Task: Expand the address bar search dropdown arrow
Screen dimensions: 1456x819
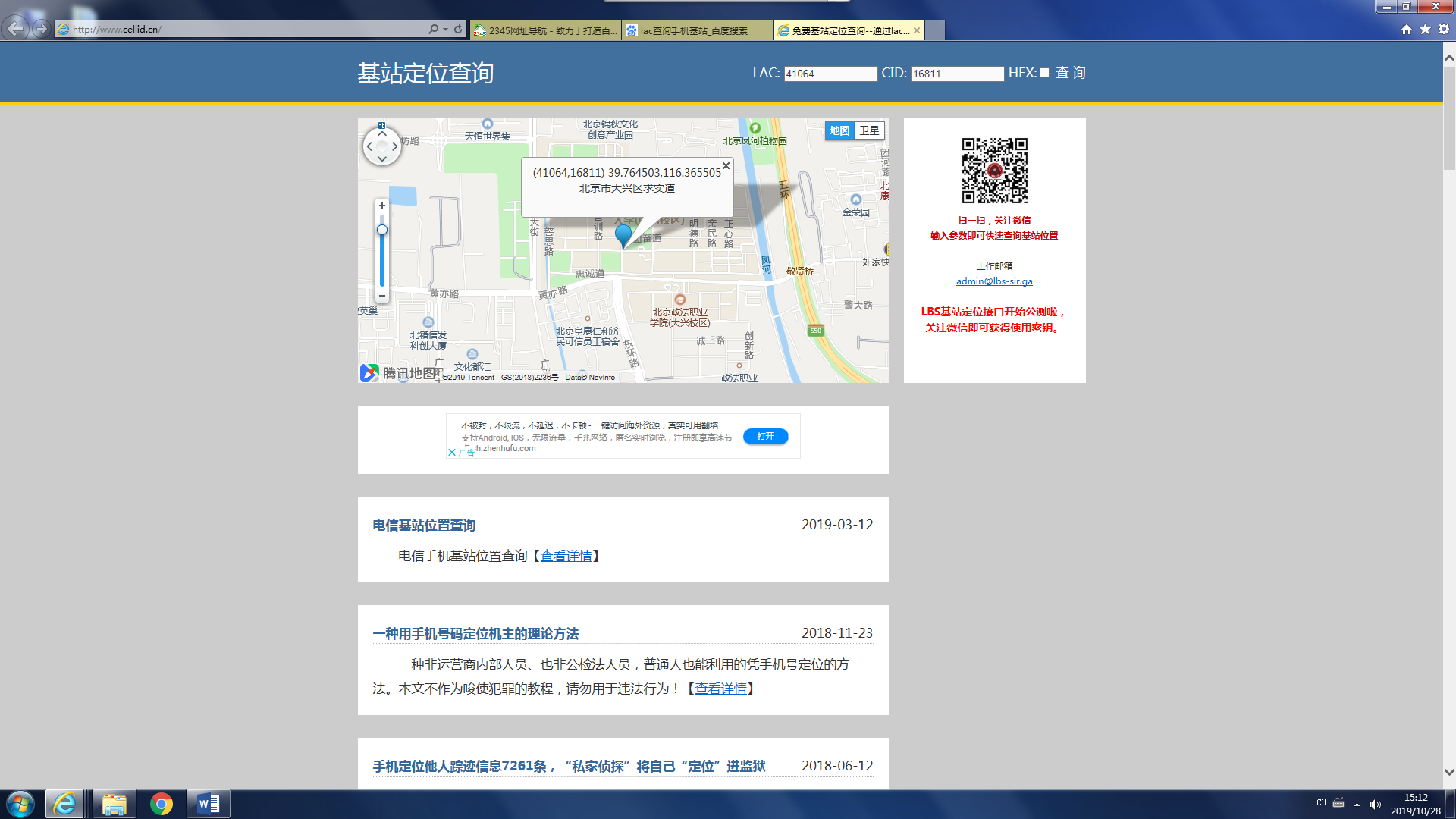Action: [445, 29]
